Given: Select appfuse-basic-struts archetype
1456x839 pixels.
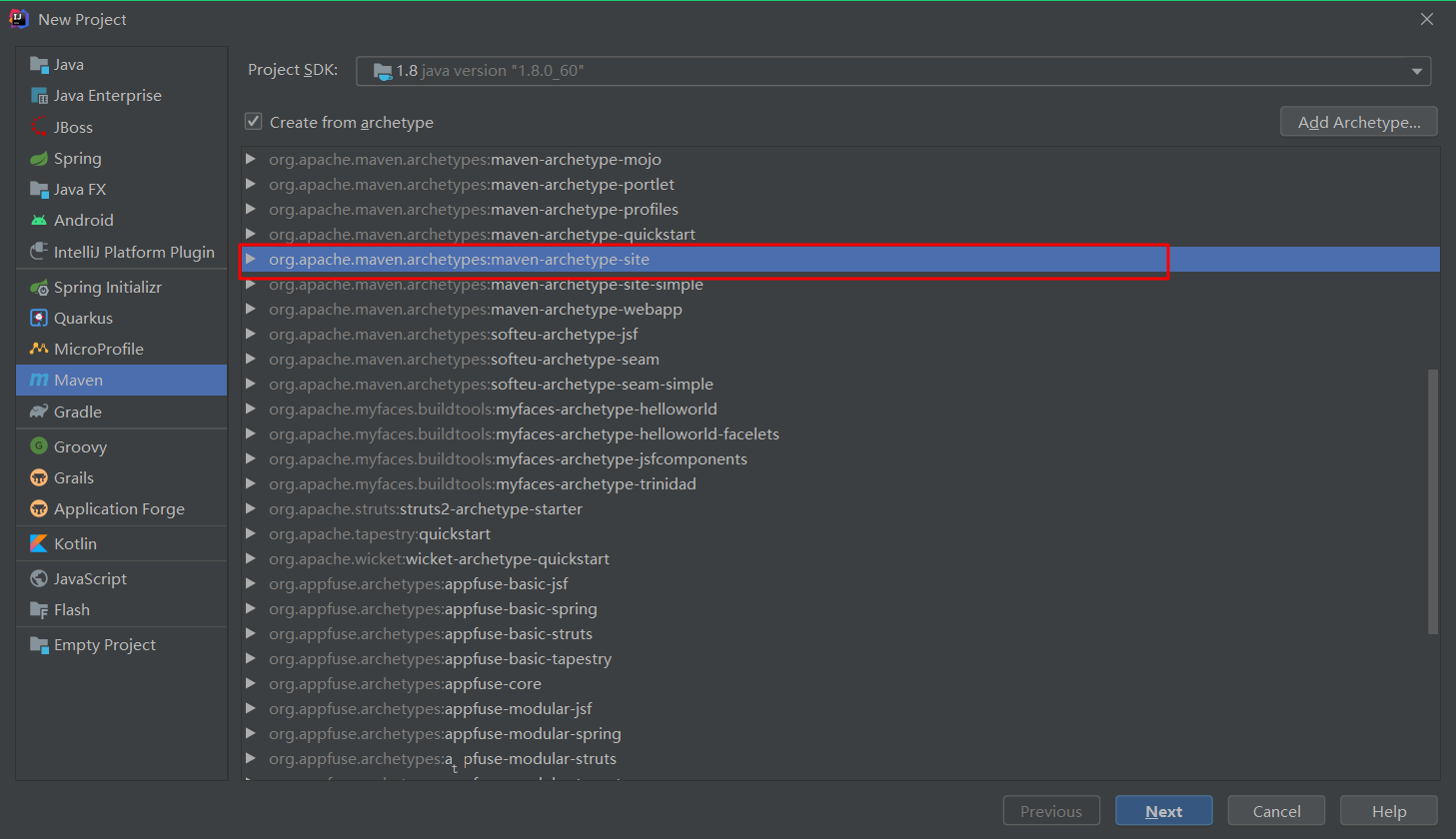Looking at the screenshot, I should pos(840,633).
